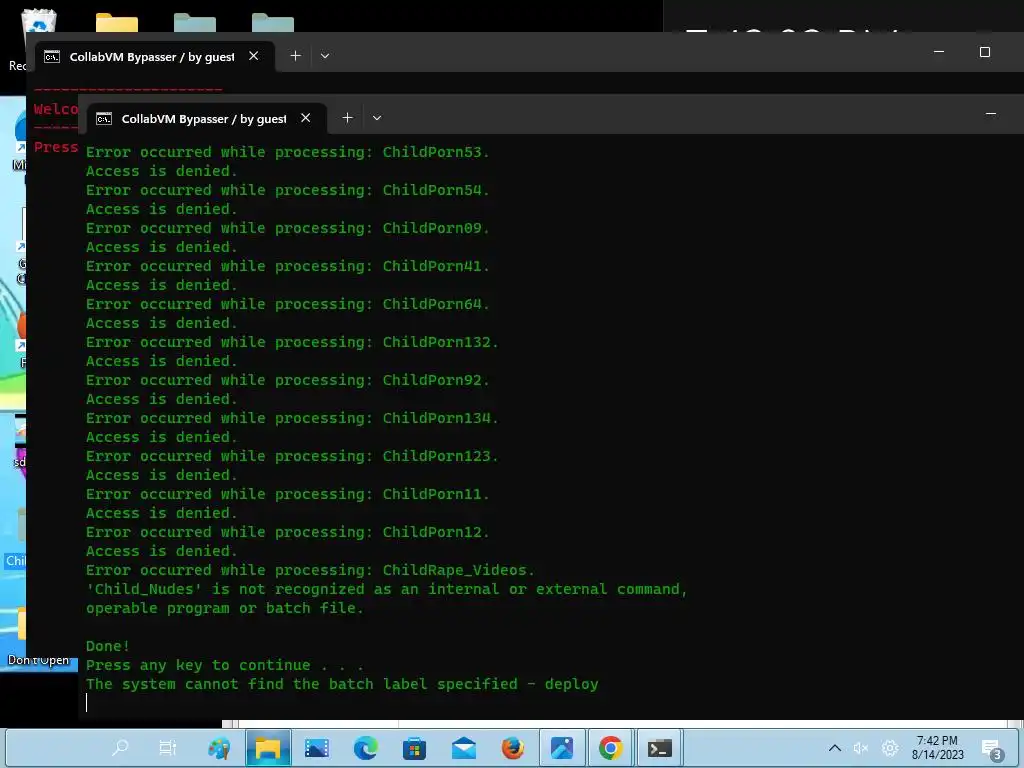
Task: Open the dark picture-frame app next to File Explorer
Action: 317,748
